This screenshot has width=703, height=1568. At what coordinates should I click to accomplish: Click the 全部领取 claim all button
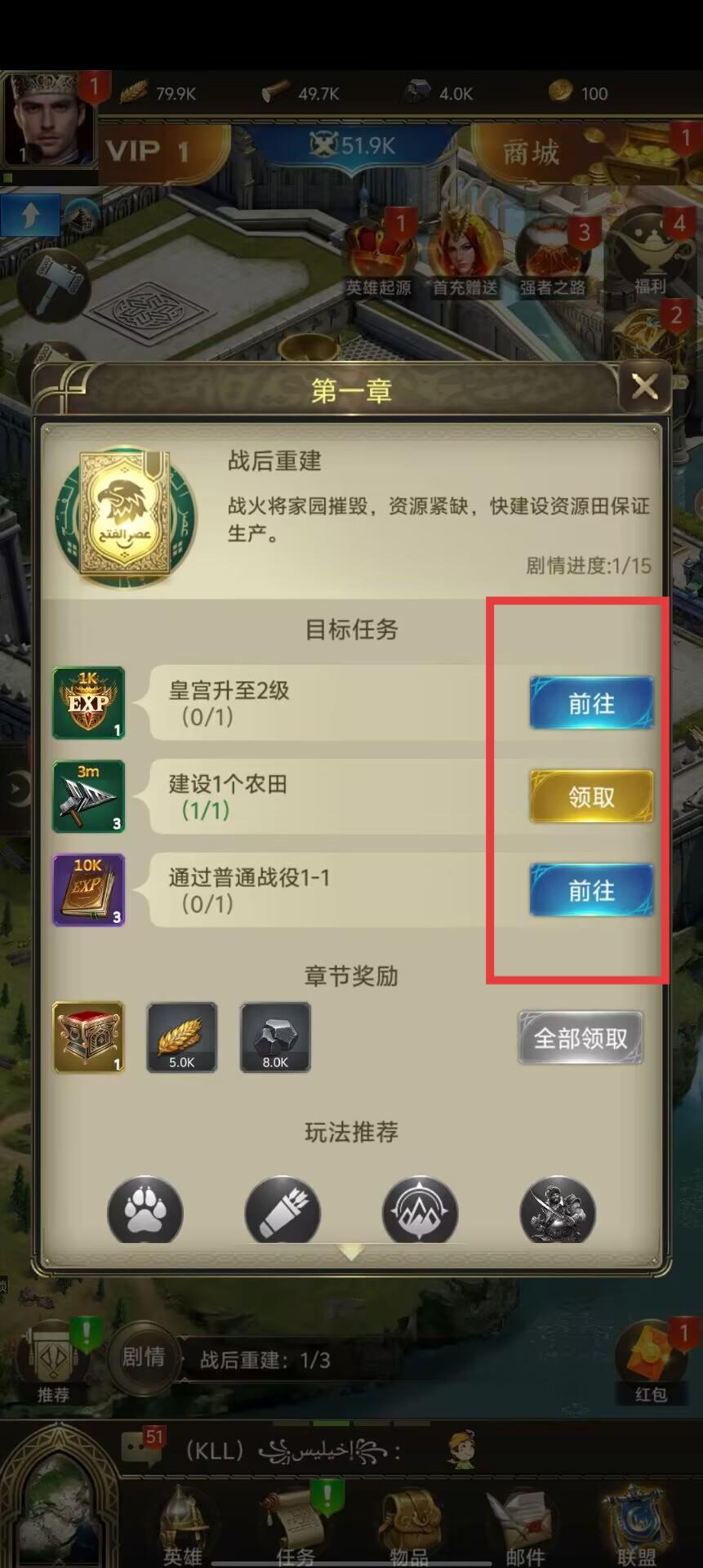tap(581, 1038)
